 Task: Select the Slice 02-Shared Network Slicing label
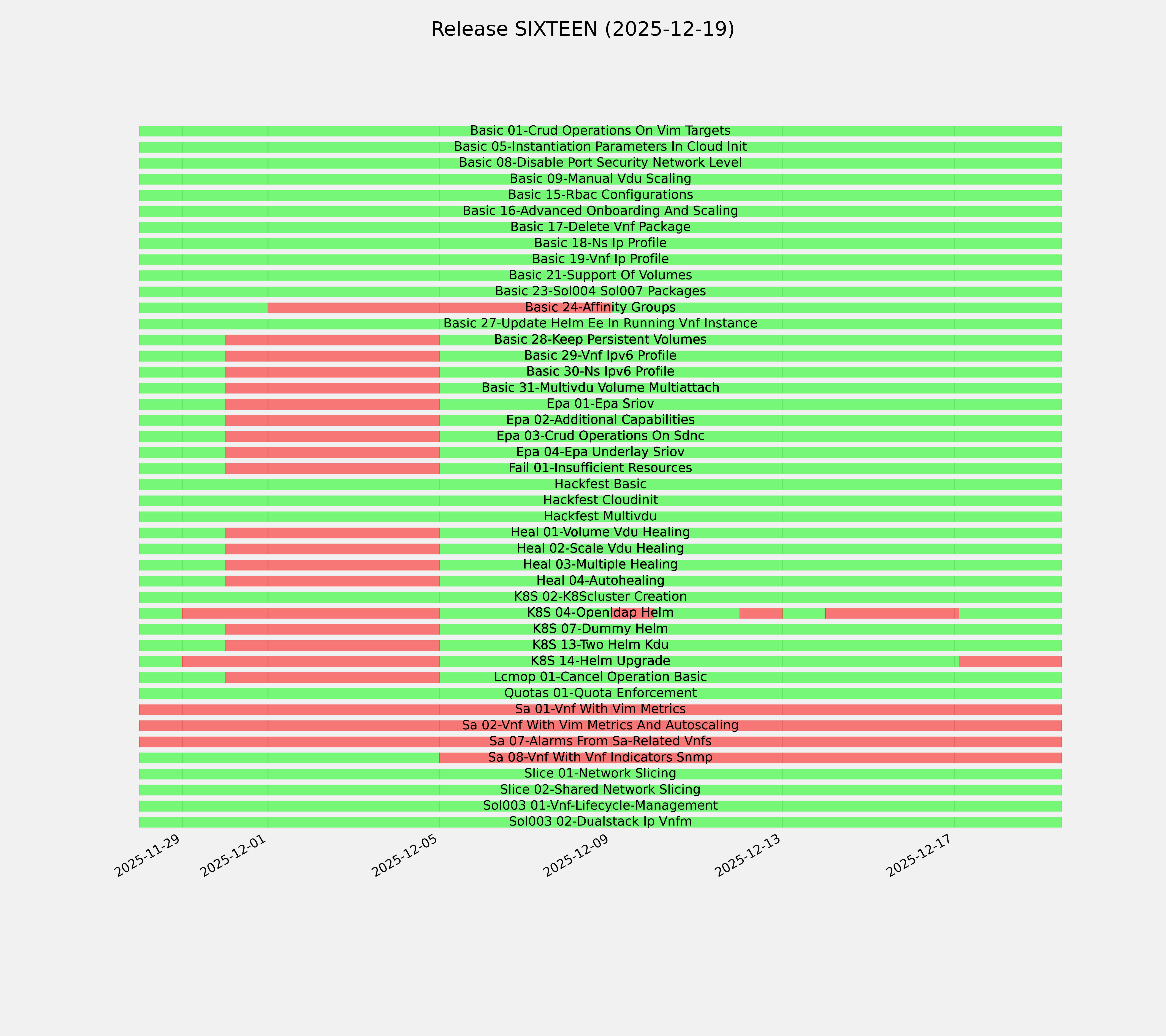point(600,790)
